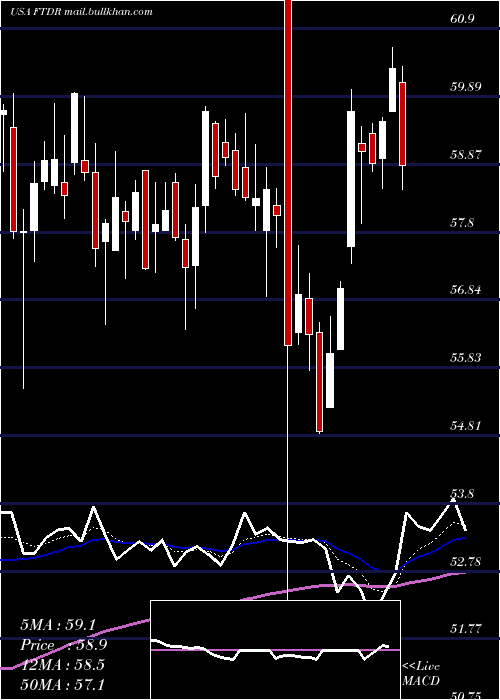Viewport: 500px width, 700px height.
Task: Click the 'Price : 58.9' legend entry
Action: coord(63,645)
